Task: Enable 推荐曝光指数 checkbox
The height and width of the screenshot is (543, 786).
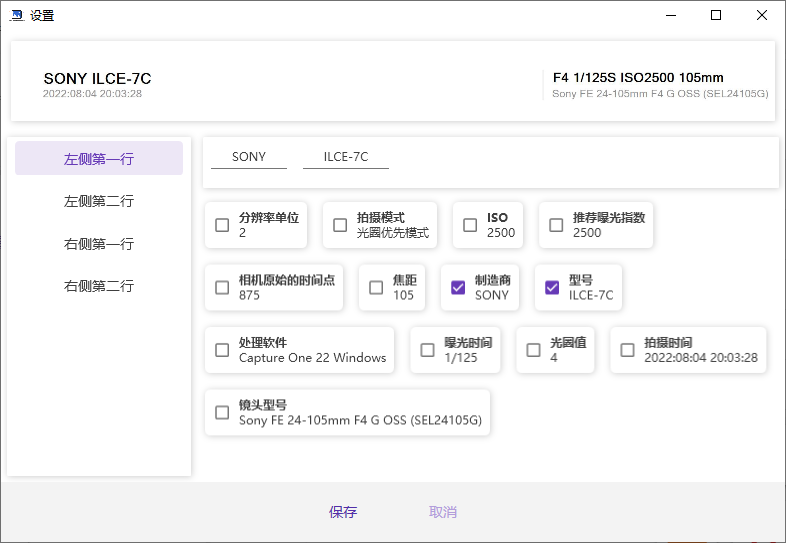Action: point(556,225)
